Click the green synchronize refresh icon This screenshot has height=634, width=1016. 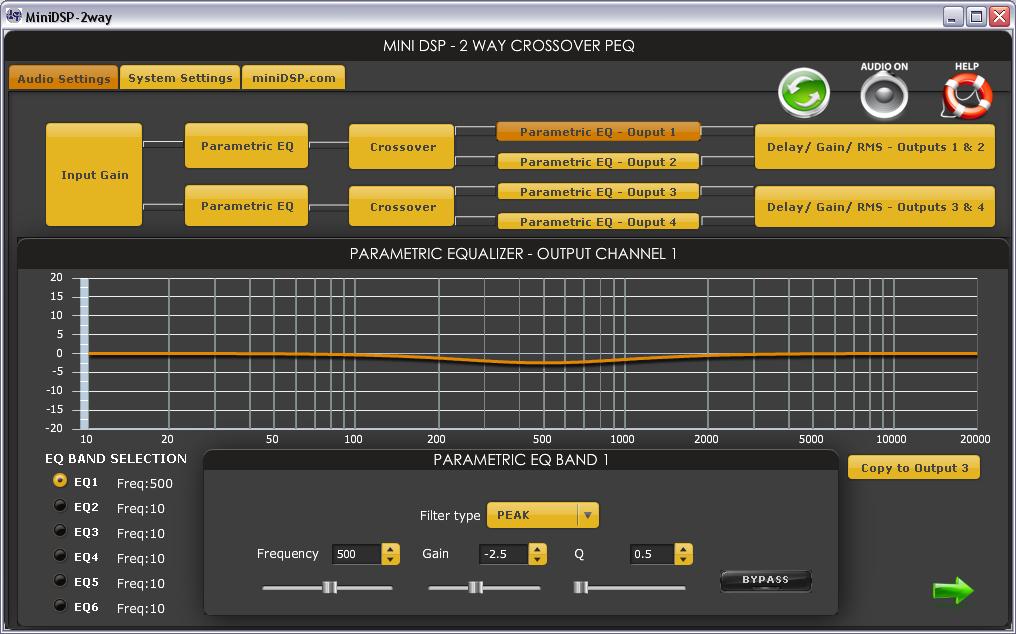point(803,93)
